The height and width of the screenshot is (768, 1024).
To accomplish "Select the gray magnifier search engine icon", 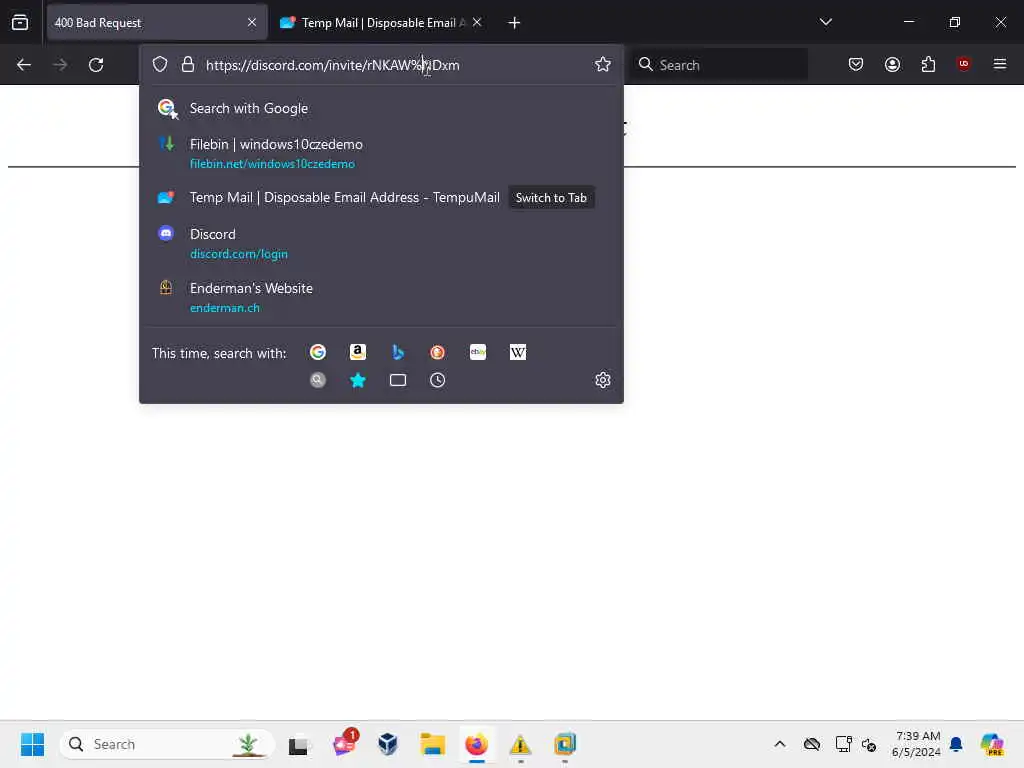I will (x=318, y=380).
